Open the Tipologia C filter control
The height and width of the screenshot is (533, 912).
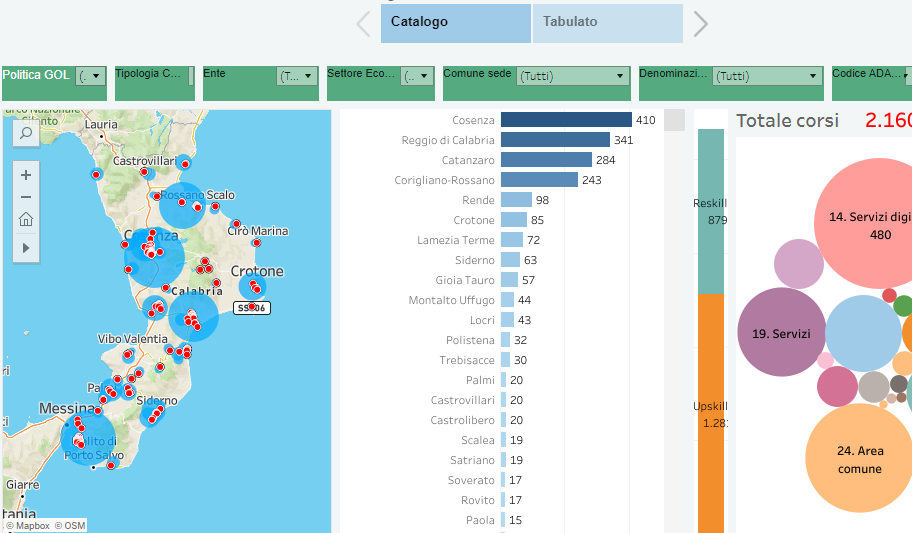(190, 76)
